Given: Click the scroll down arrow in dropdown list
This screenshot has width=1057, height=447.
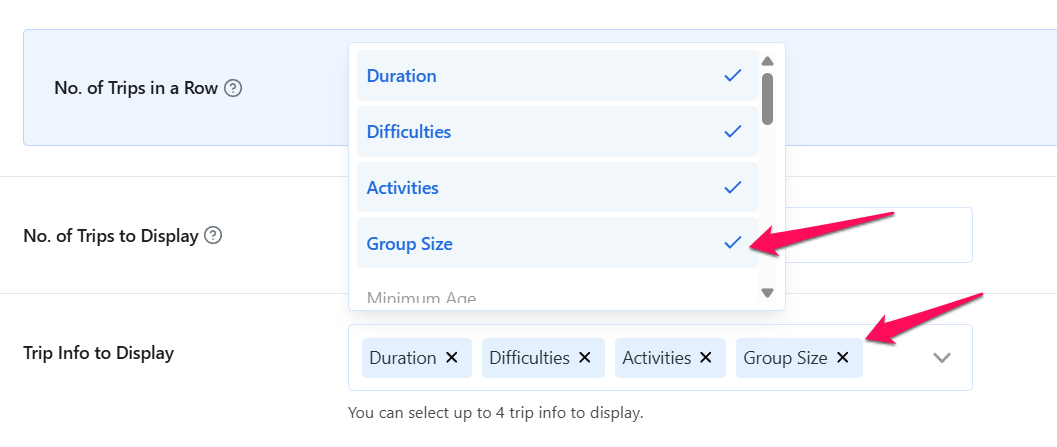Looking at the screenshot, I should (767, 293).
